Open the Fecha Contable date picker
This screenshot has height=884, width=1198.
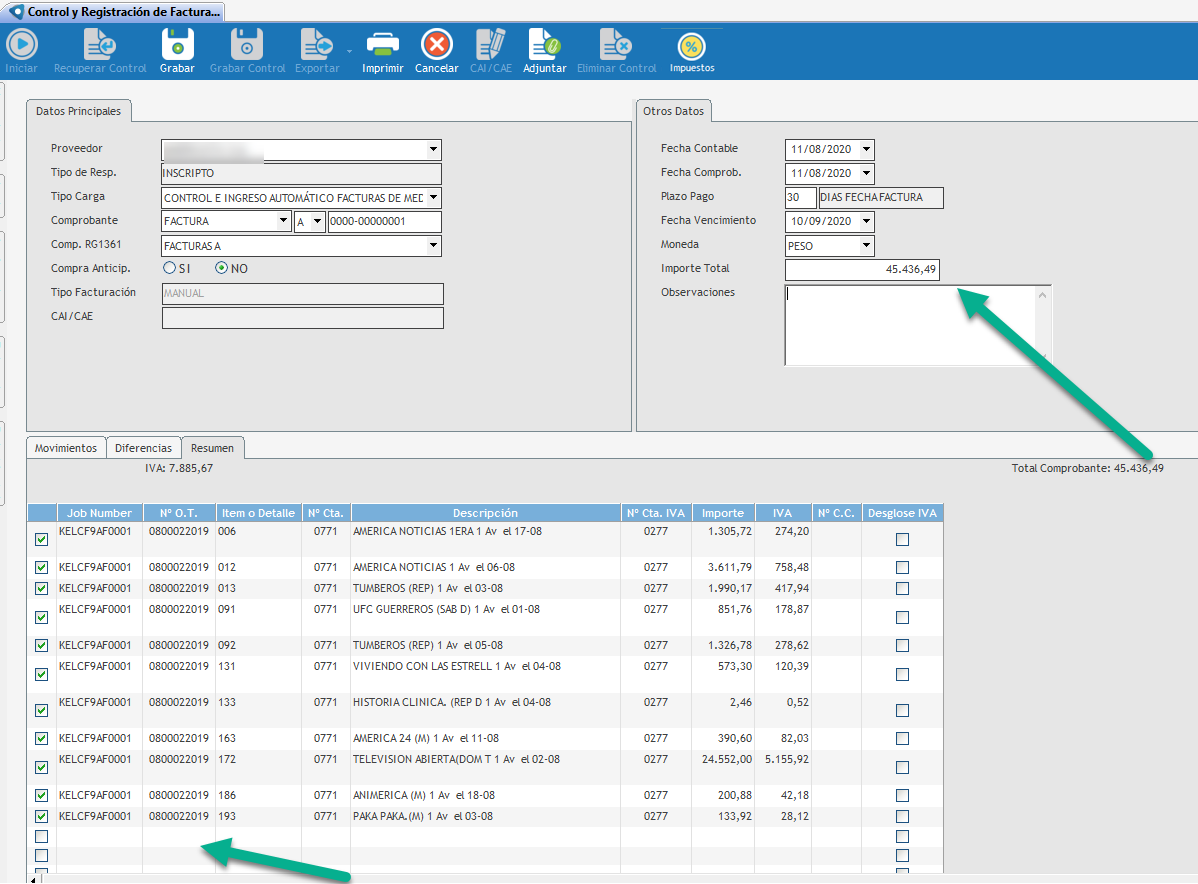[866, 150]
